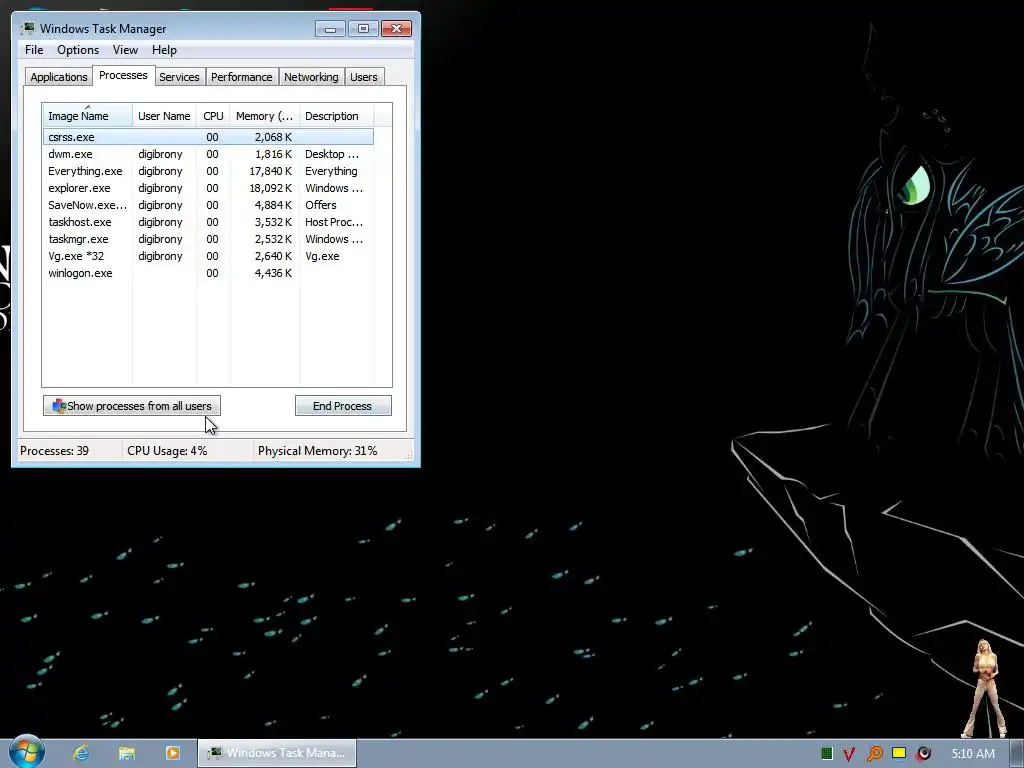Click the Windows Task Manager taskbar button
The height and width of the screenshot is (768, 1024).
click(x=277, y=753)
